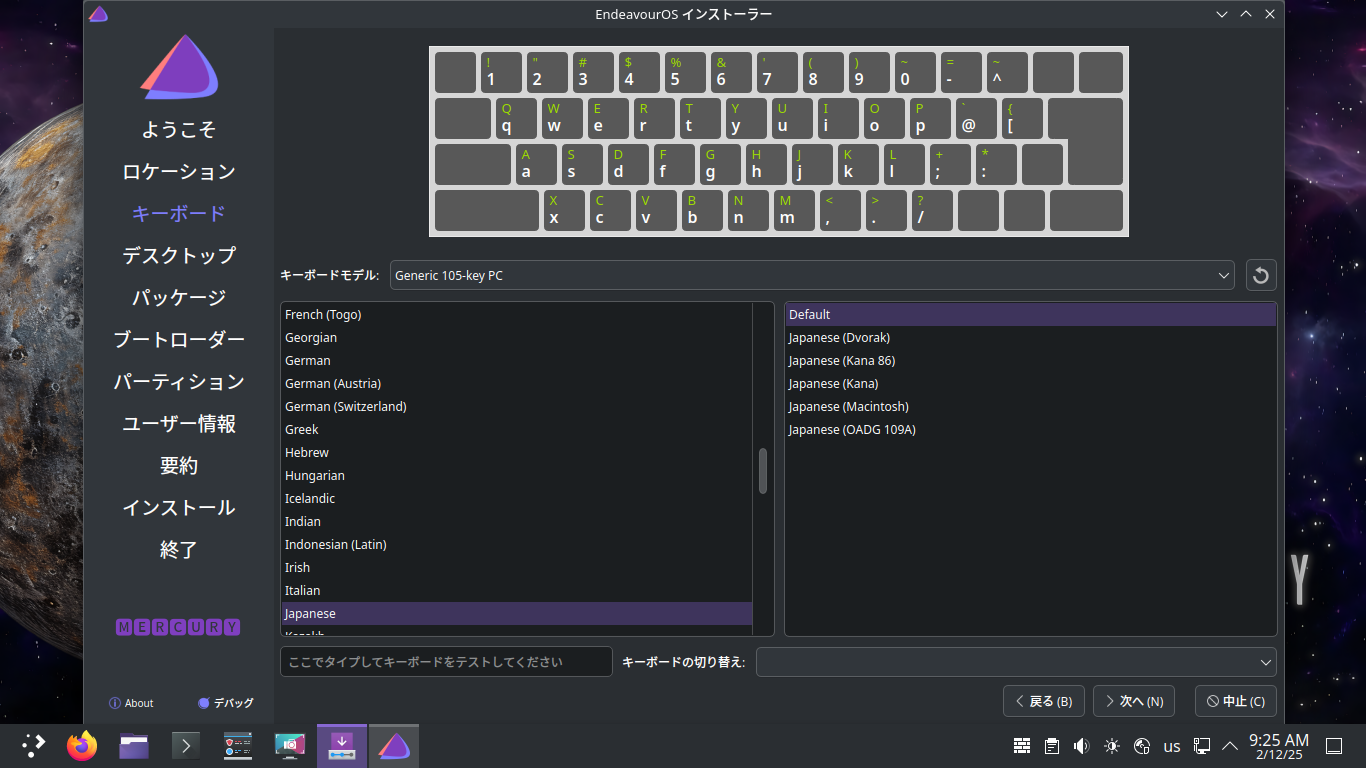Image resolution: width=1366 pixels, height=768 pixels.
Task: Open the application launcher in the taskbar
Action: click(x=34, y=745)
